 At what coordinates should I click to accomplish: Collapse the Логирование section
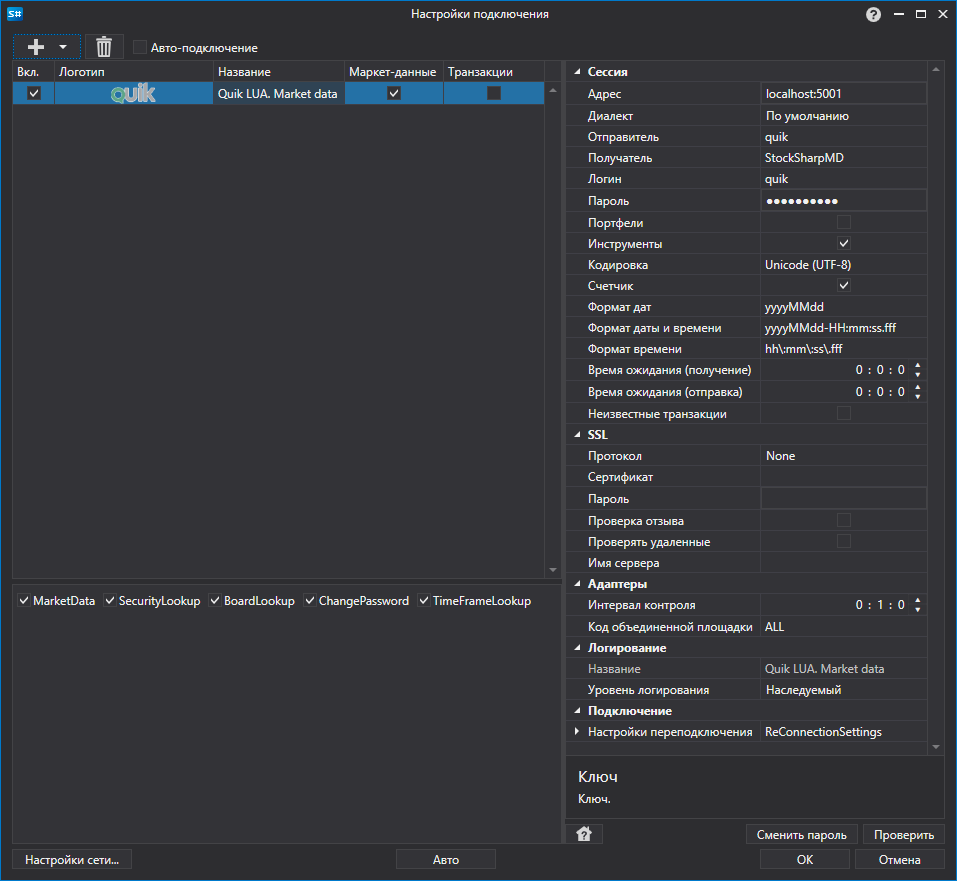click(x=577, y=648)
